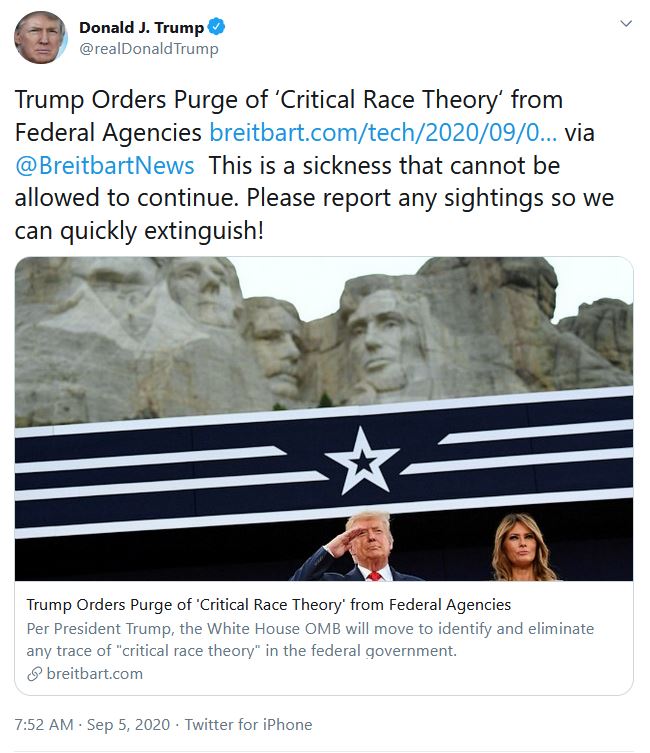Click the card headline about Critical Race Theory
The image size is (650, 753).
coord(269,605)
